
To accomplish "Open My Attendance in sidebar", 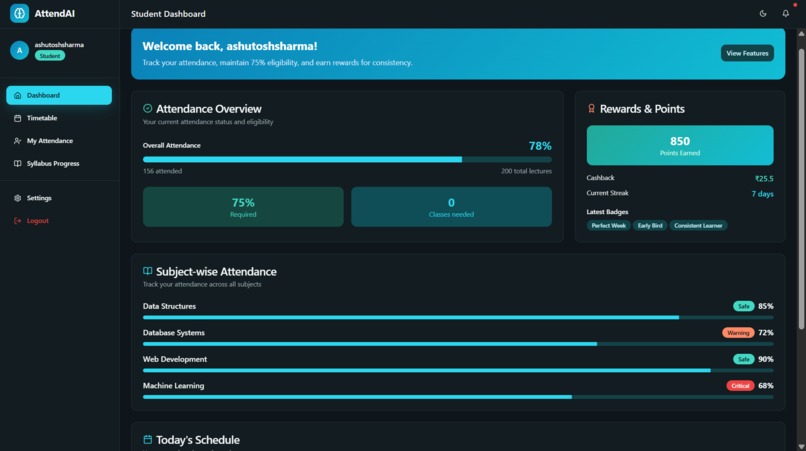I will click(59, 140).
